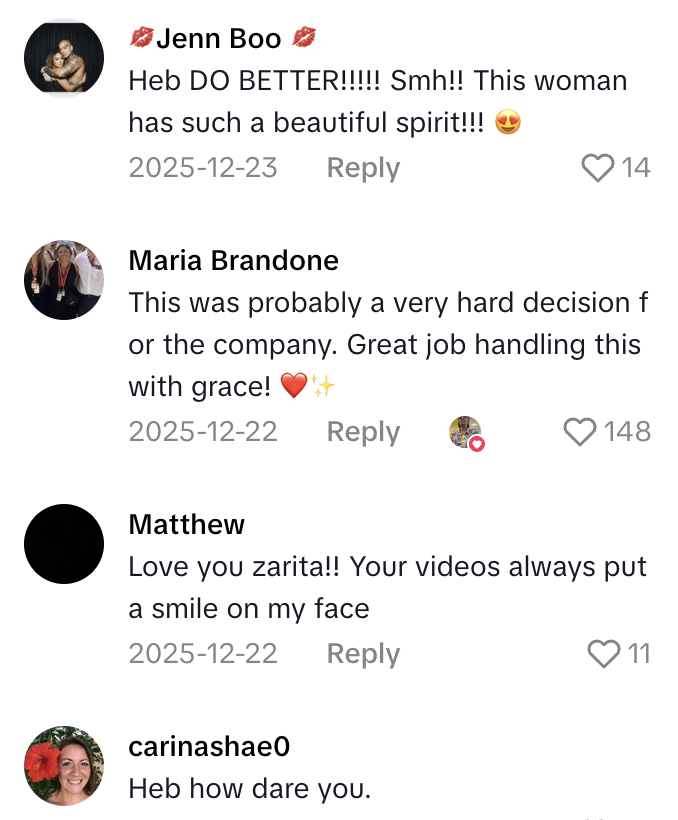This screenshot has width=678, height=820.
Task: Reply to Maria Brandone's comment
Action: 363,432
